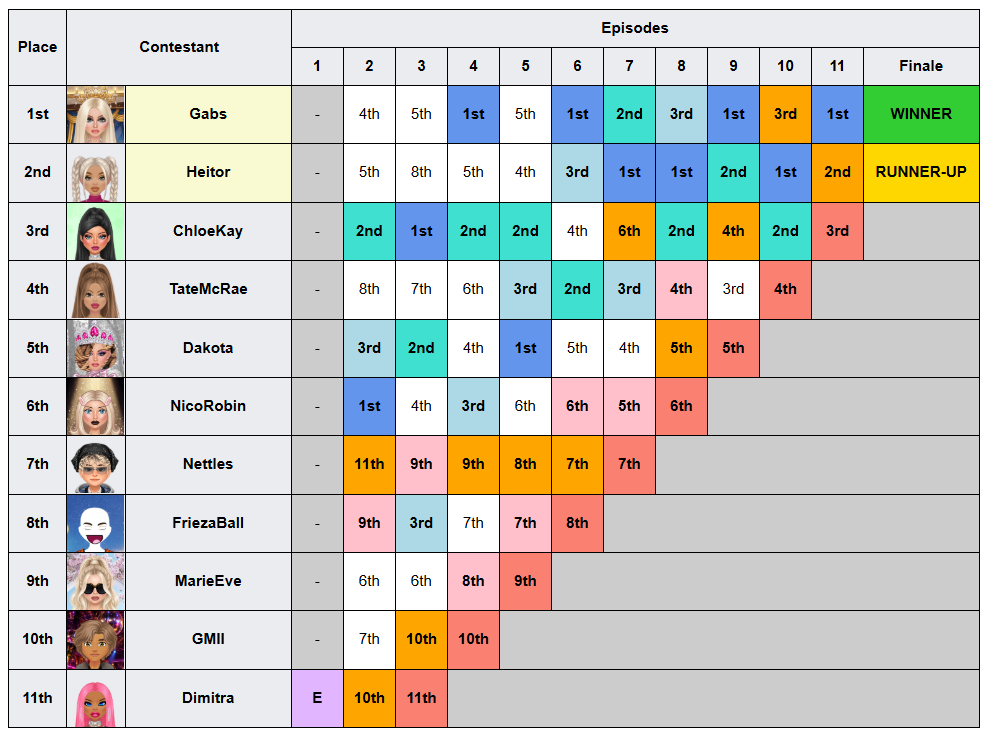Click the yellow RUNNER-UP cell
This screenshot has width=987, height=736.
(921, 173)
